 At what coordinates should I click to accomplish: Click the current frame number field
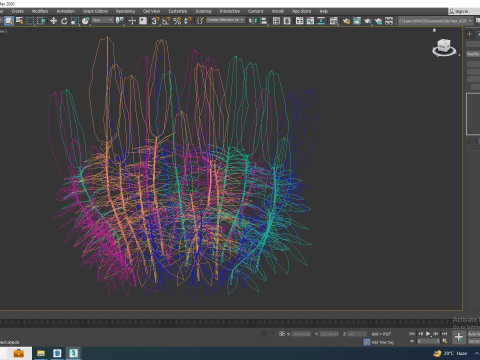point(428,341)
